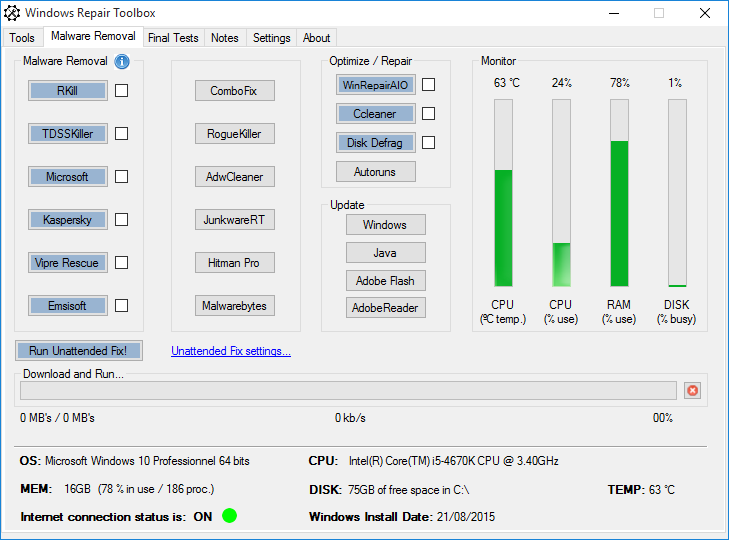Click the green internet status indicator
The image size is (729, 540).
tap(230, 517)
